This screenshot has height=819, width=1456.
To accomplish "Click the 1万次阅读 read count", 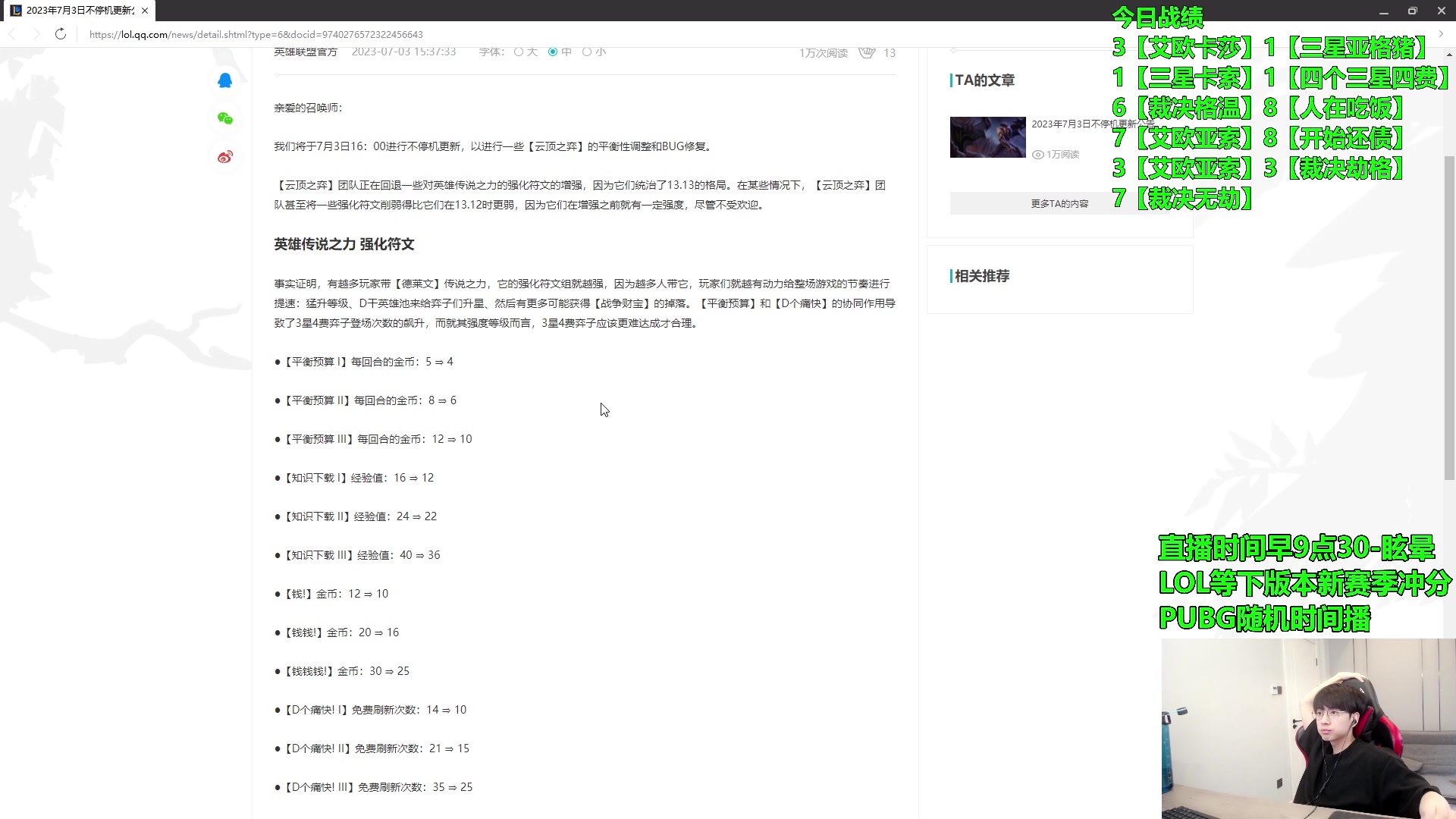I will tap(823, 52).
